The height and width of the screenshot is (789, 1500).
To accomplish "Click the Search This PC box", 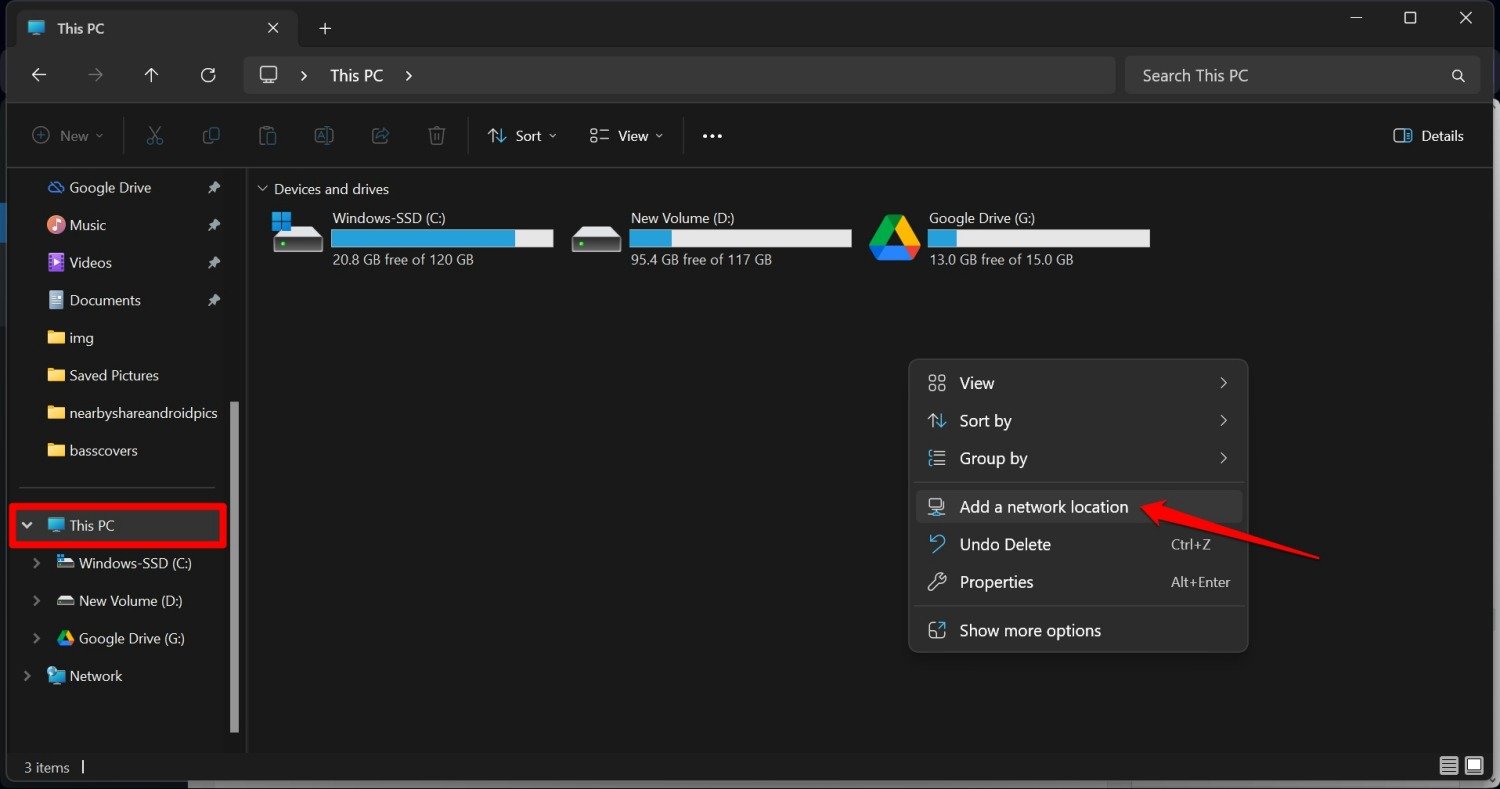I will click(x=1290, y=75).
